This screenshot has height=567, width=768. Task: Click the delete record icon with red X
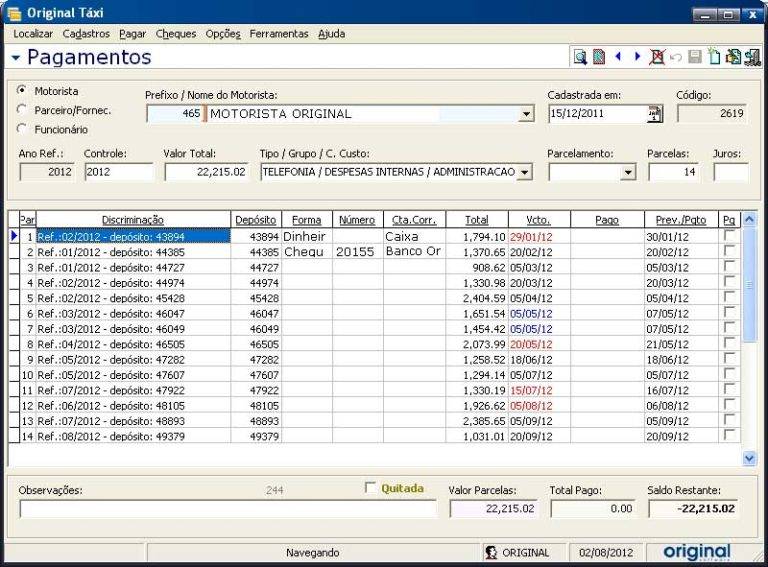[x=657, y=58]
